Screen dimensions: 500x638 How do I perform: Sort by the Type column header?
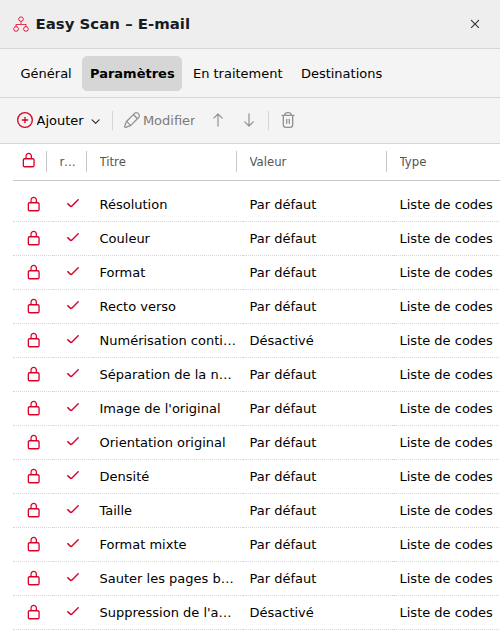(x=413, y=162)
